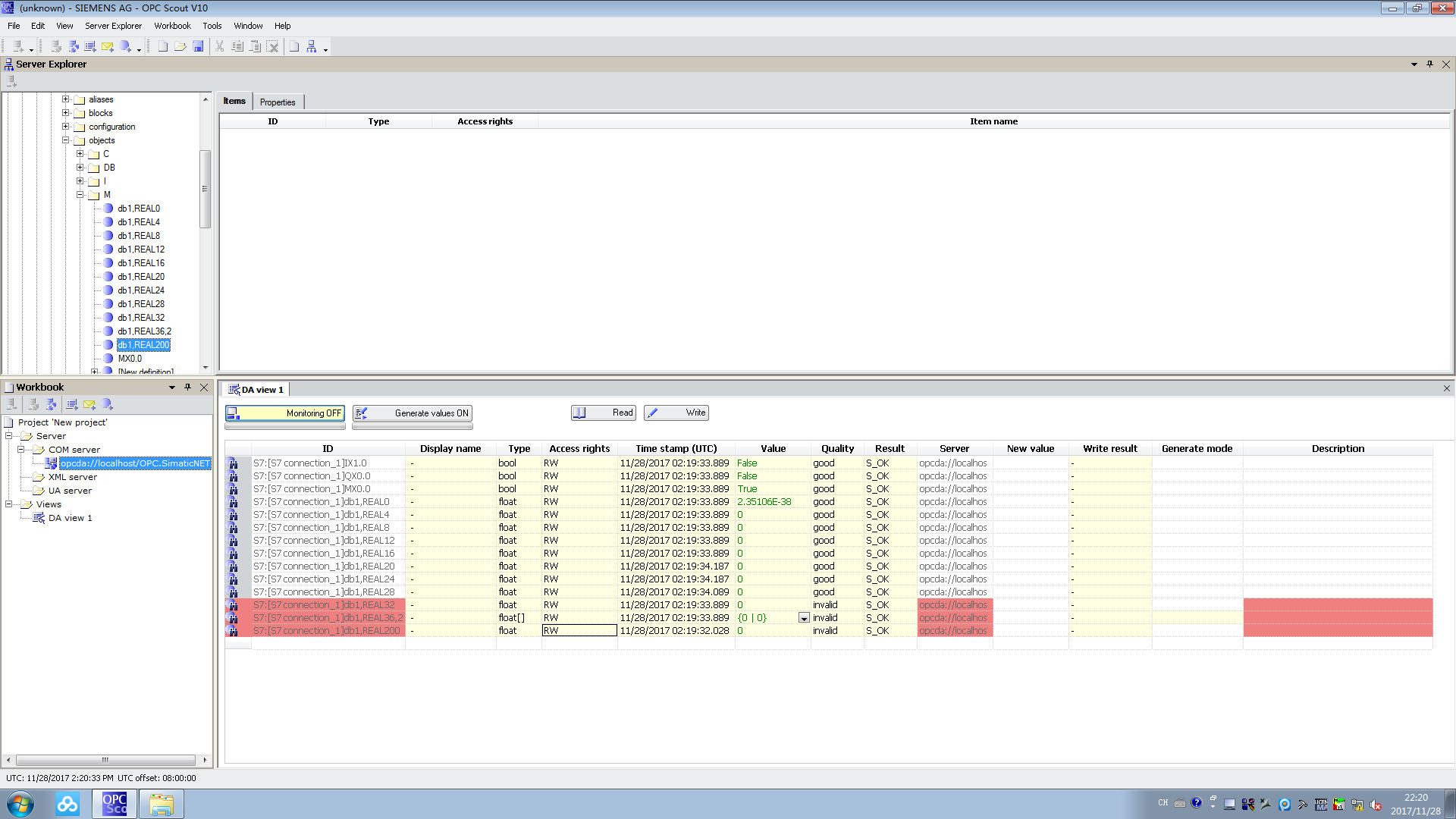Open the Server Explorer menu
This screenshot has width=1456, height=819.
coord(113,26)
